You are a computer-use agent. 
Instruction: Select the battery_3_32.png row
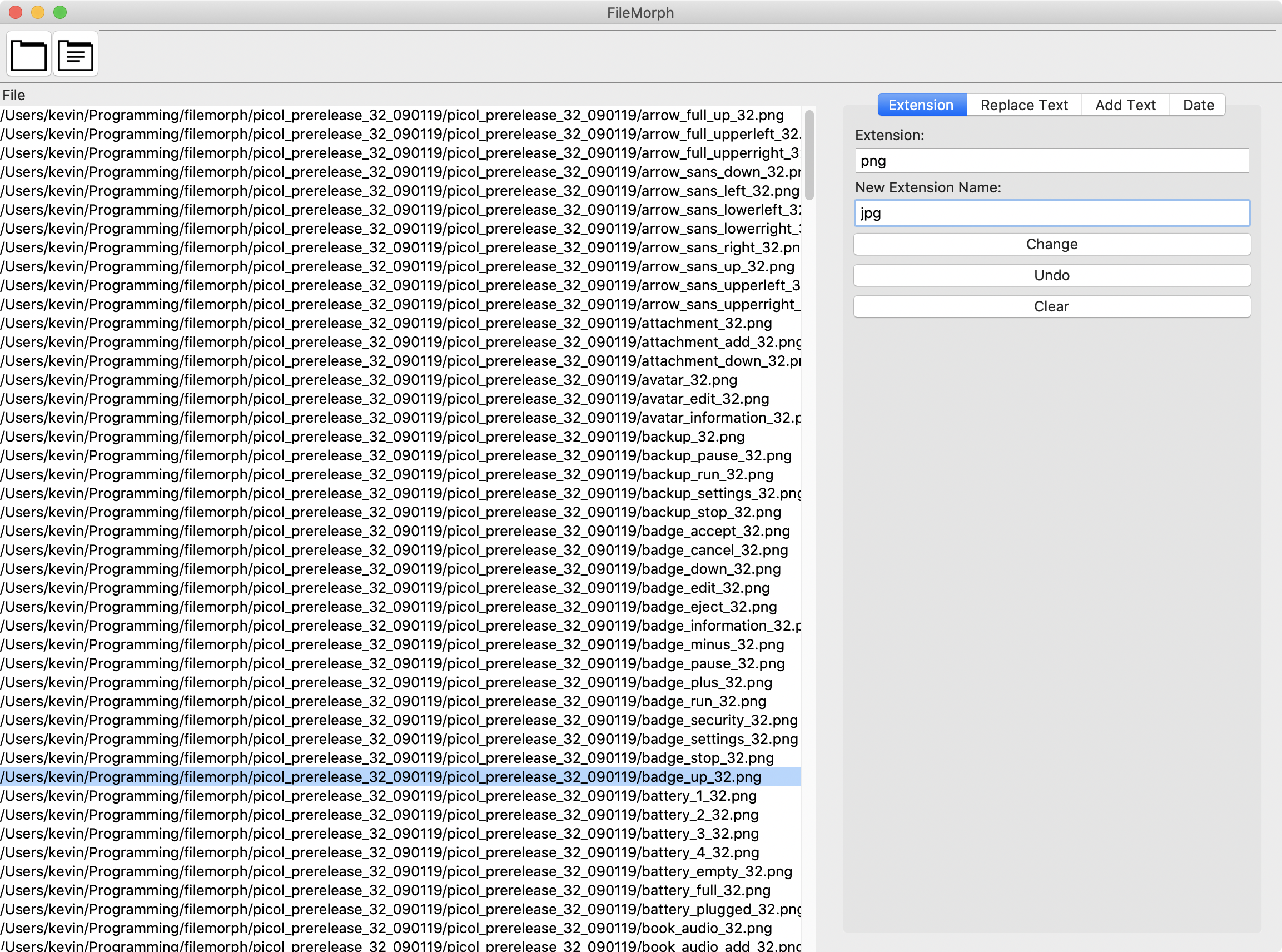(400, 834)
